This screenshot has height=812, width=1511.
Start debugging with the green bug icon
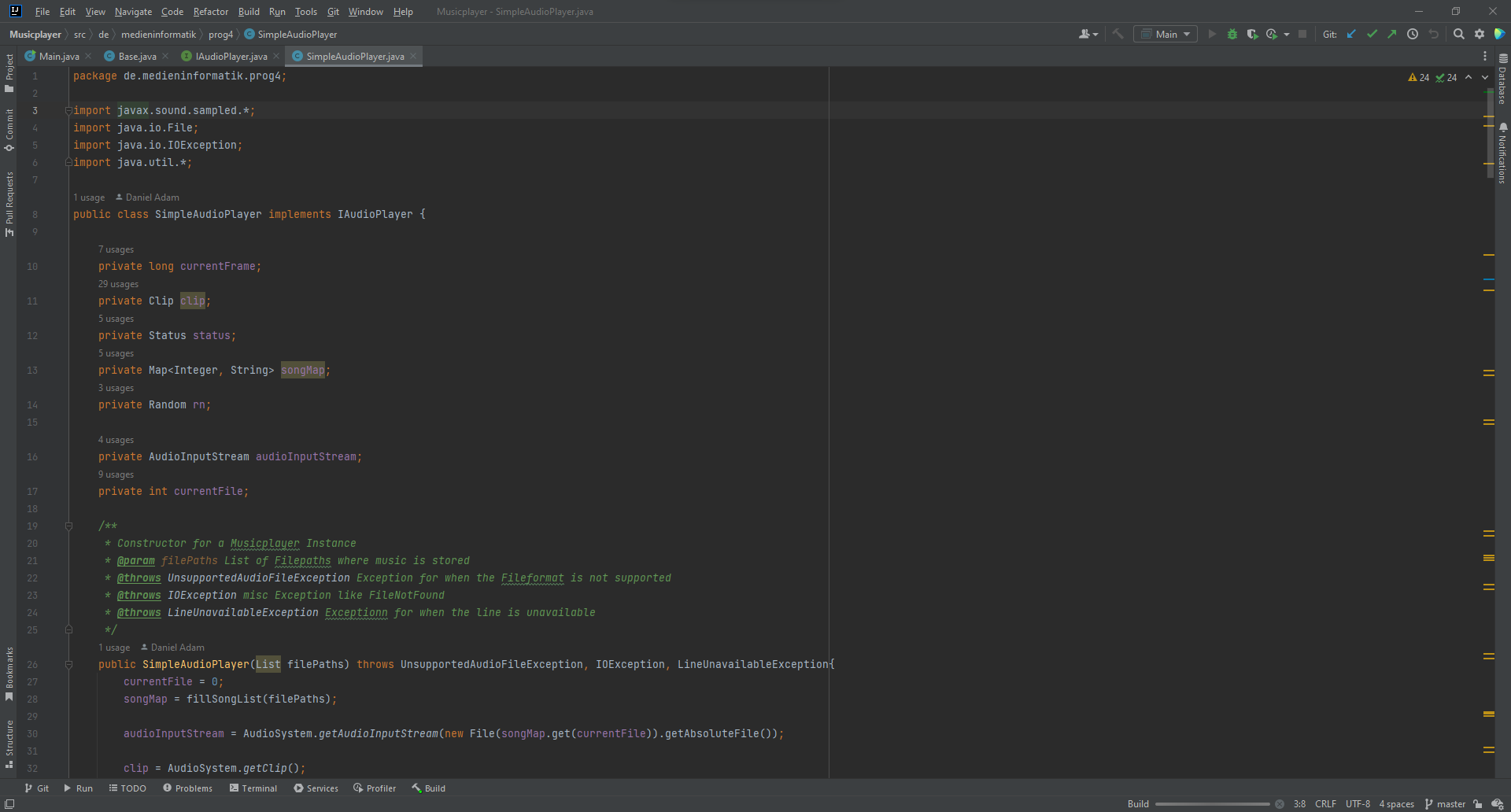(1232, 34)
